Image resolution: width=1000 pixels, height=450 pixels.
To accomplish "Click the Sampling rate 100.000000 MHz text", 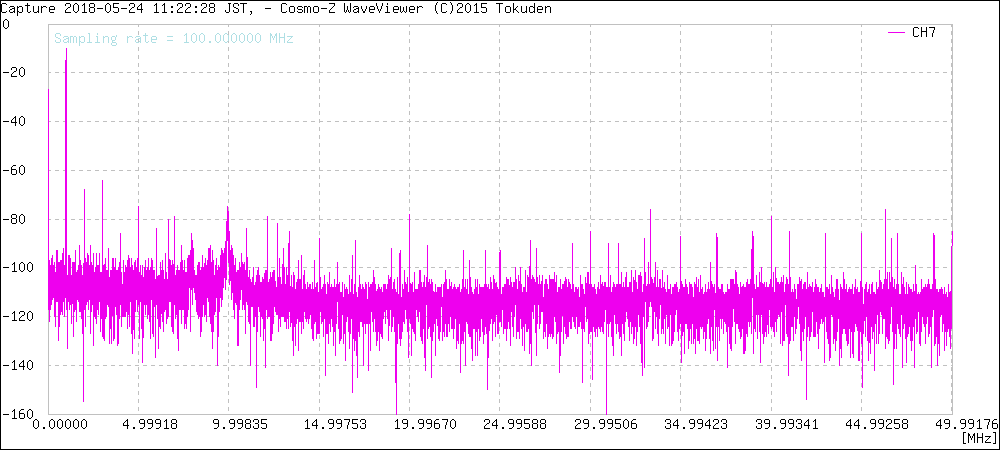I will [x=173, y=39].
